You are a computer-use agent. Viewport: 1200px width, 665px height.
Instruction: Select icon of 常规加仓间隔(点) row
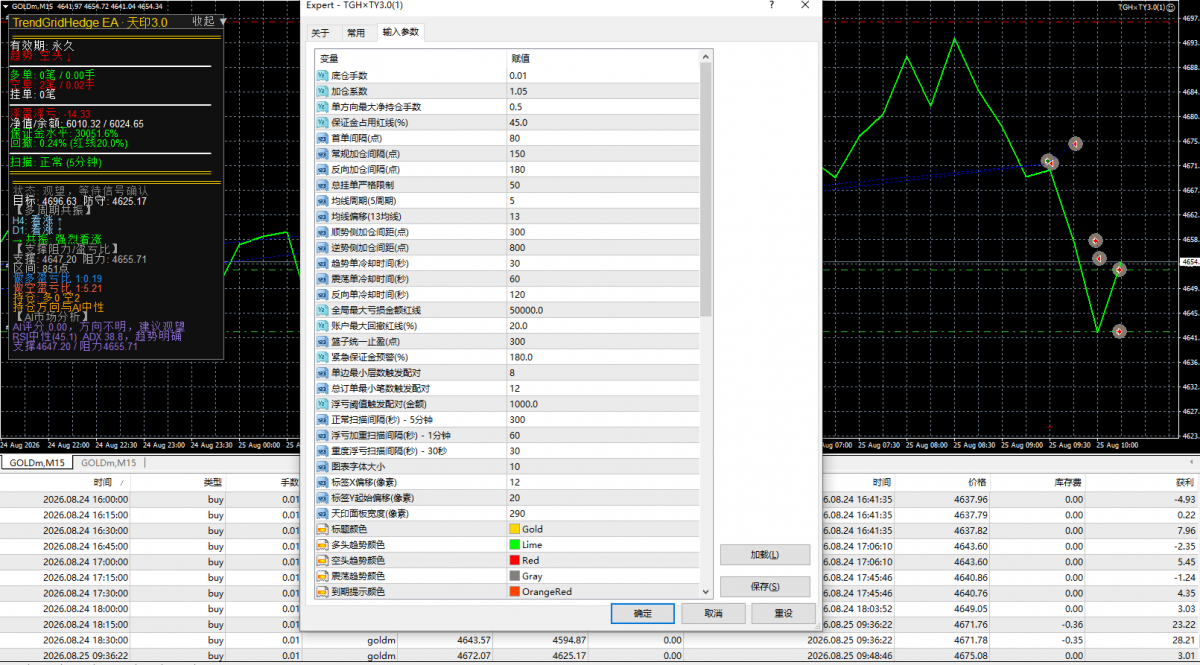322,154
